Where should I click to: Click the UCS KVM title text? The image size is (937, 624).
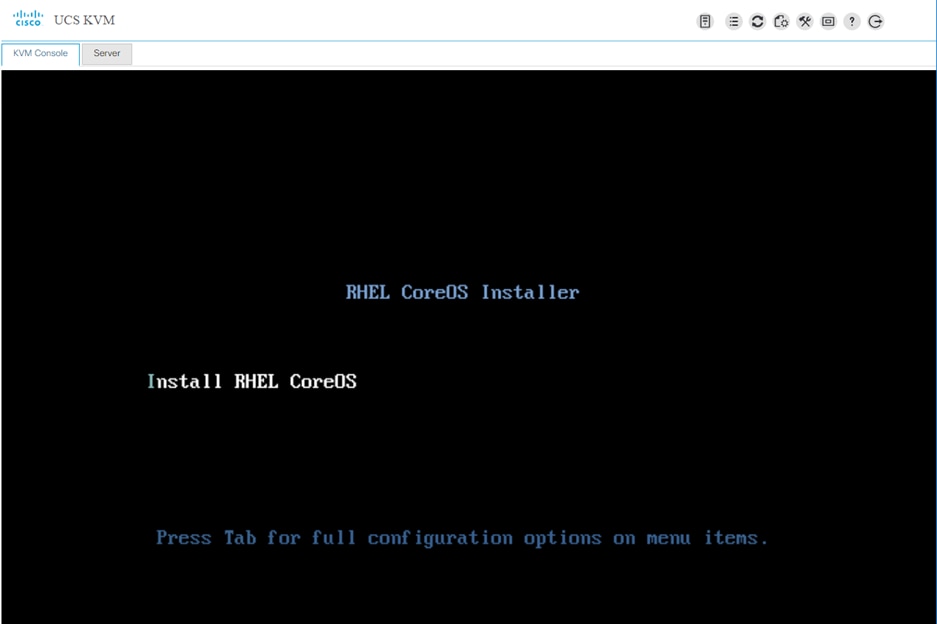pyautogui.click(x=84, y=20)
